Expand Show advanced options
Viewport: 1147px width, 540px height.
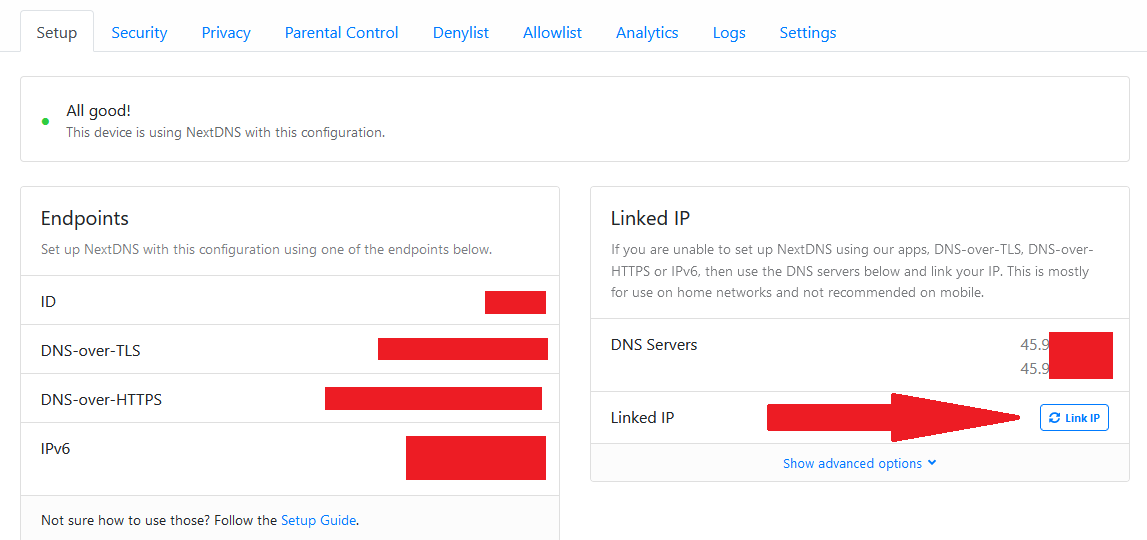tap(859, 463)
